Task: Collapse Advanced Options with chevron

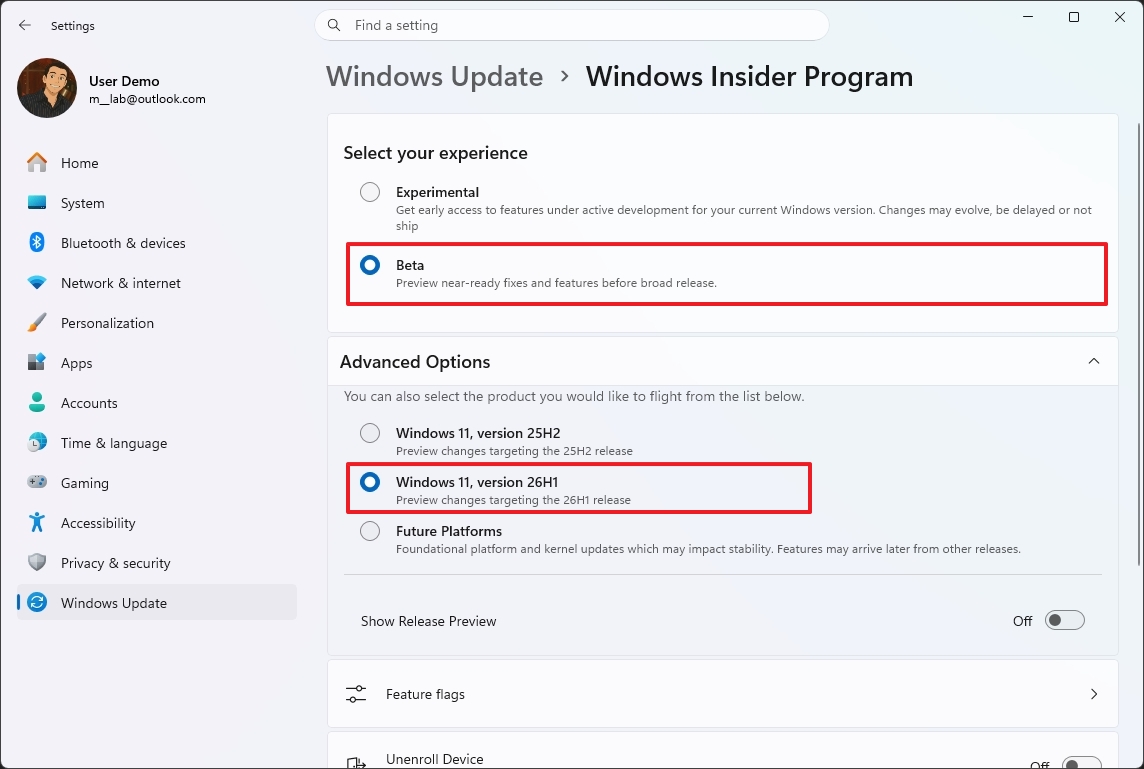Action: [1094, 361]
